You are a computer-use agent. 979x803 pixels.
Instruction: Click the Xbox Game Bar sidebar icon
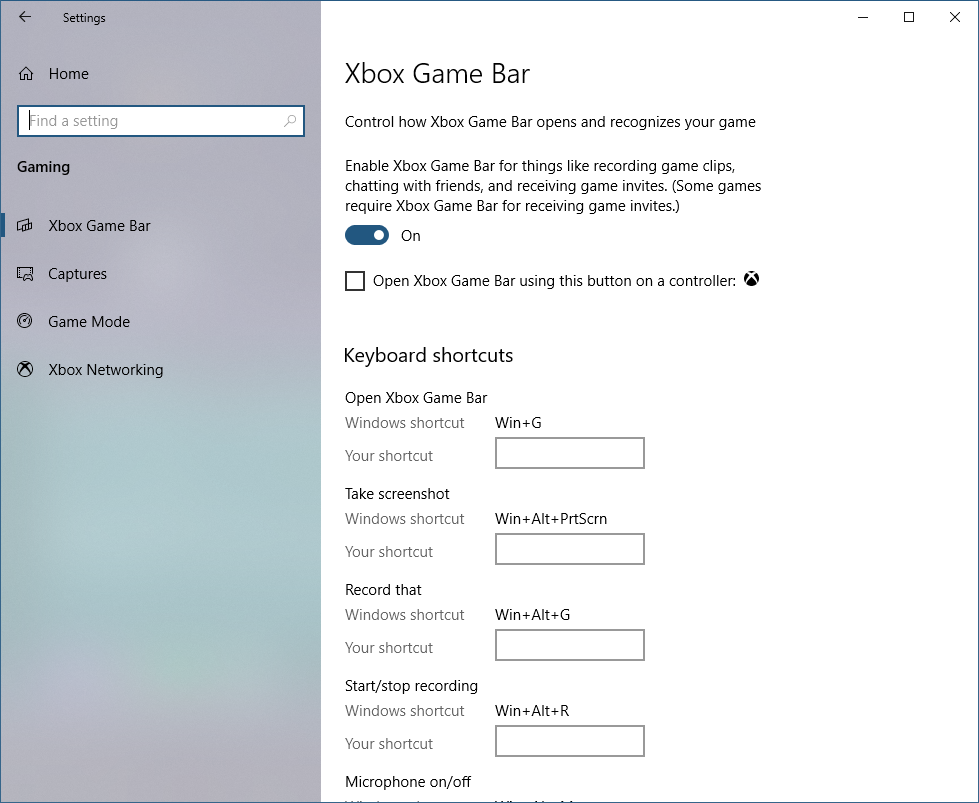tap(25, 225)
